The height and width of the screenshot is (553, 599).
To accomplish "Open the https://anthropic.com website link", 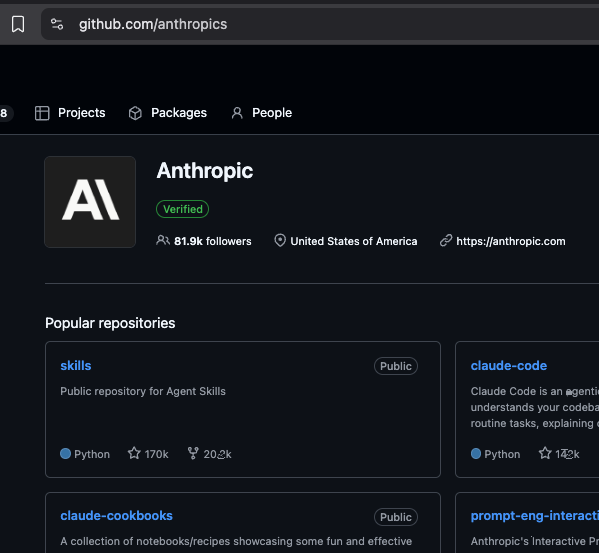I will (x=511, y=241).
